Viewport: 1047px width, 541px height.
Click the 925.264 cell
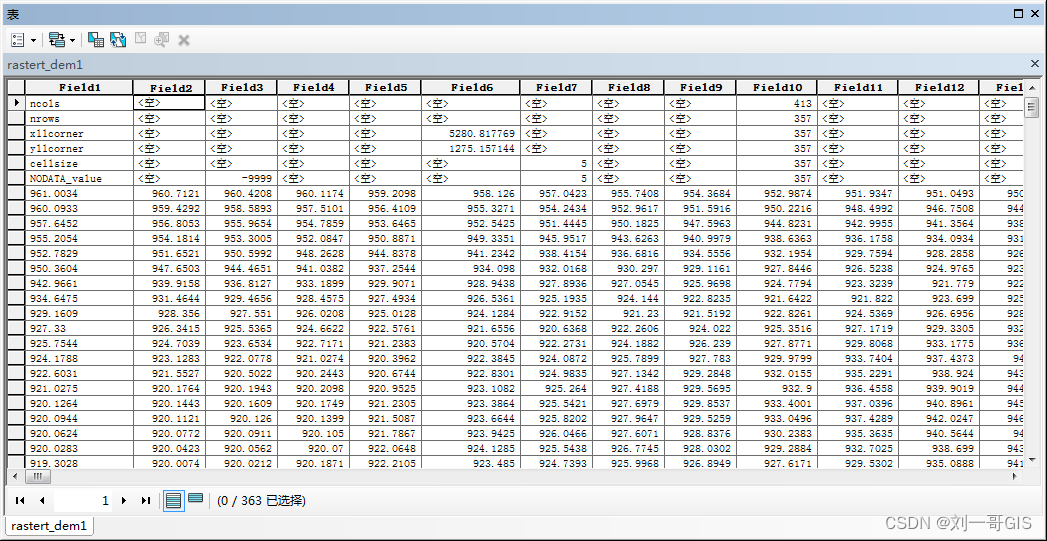(556, 389)
